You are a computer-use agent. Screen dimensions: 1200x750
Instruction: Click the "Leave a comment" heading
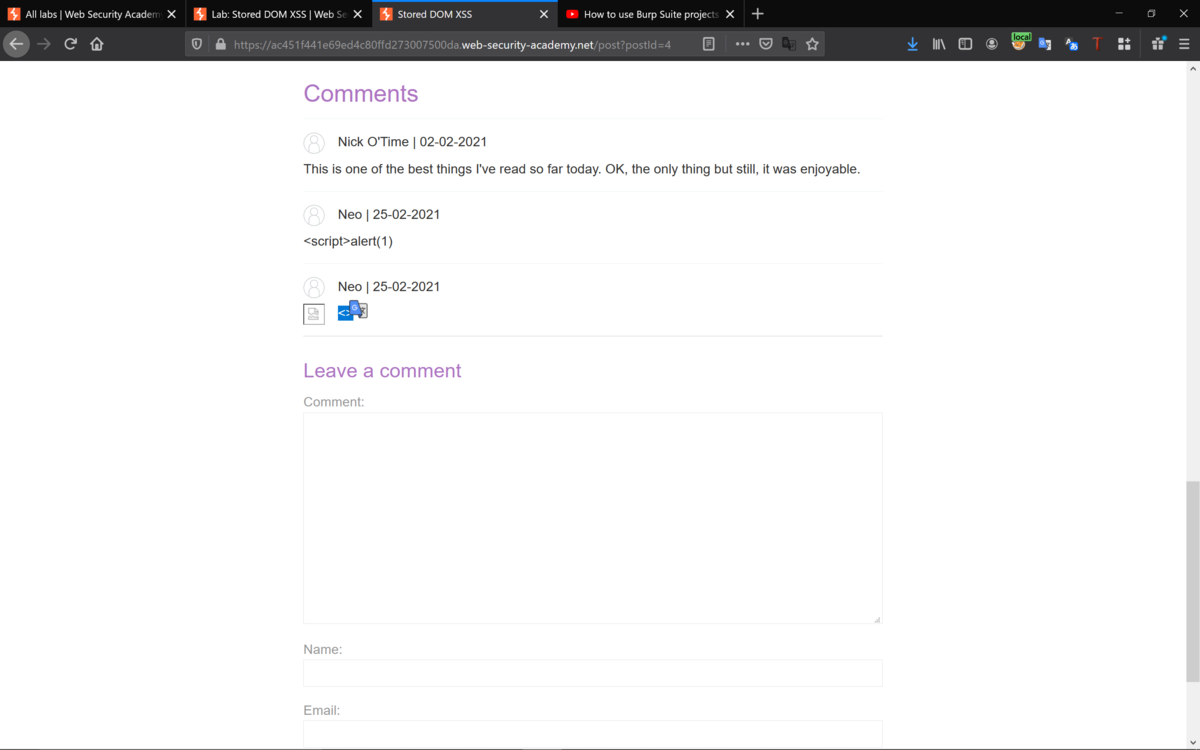tap(382, 370)
